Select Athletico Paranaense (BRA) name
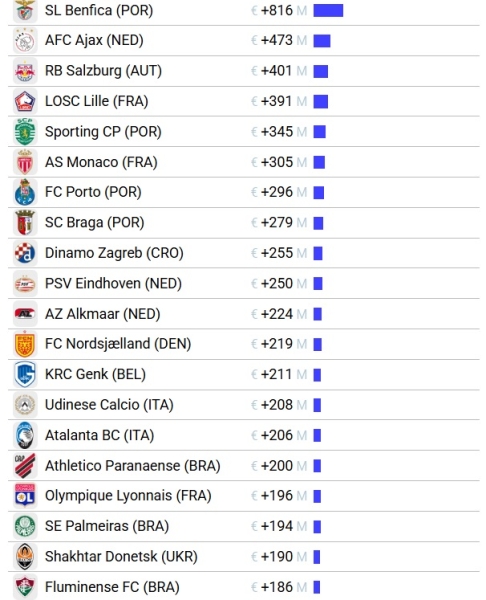The image size is (486, 600). point(132,466)
